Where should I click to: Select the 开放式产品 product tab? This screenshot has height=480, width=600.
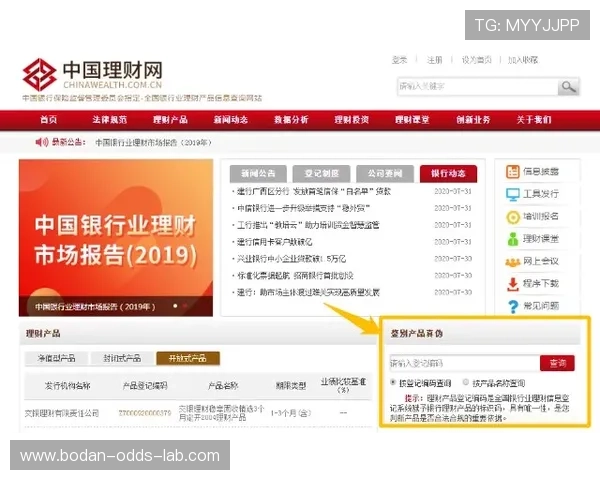coord(188,358)
